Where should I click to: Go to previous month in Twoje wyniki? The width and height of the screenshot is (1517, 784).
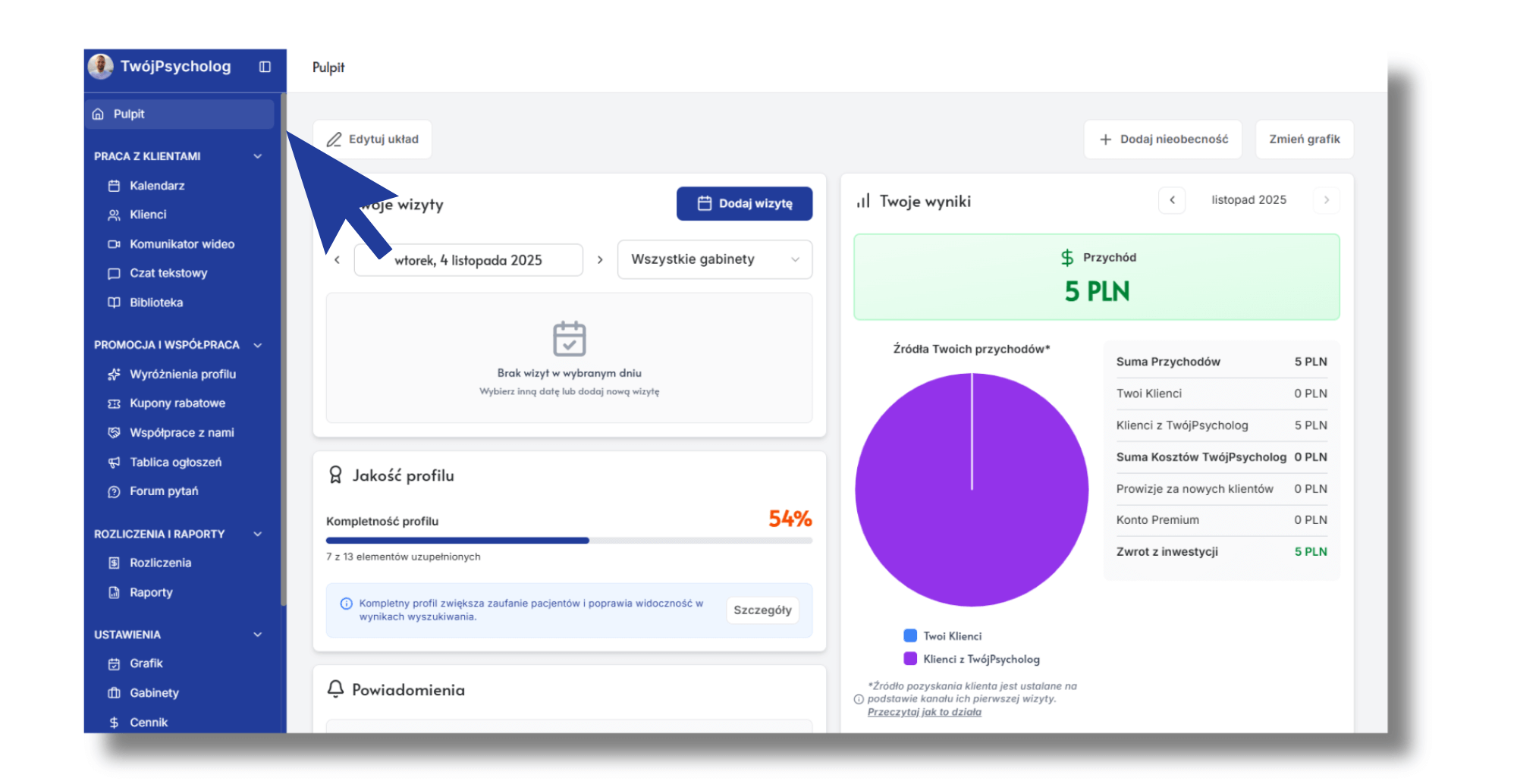tap(1172, 200)
